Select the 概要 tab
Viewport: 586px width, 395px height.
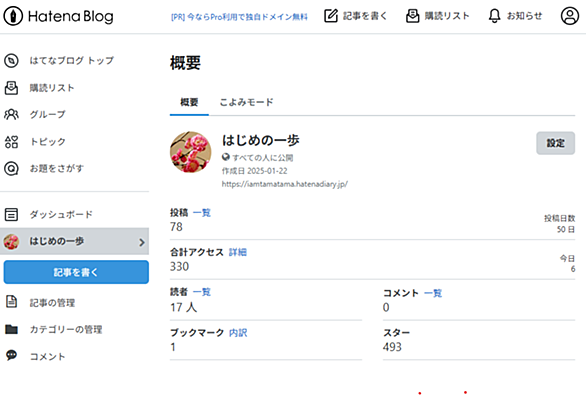[189, 102]
